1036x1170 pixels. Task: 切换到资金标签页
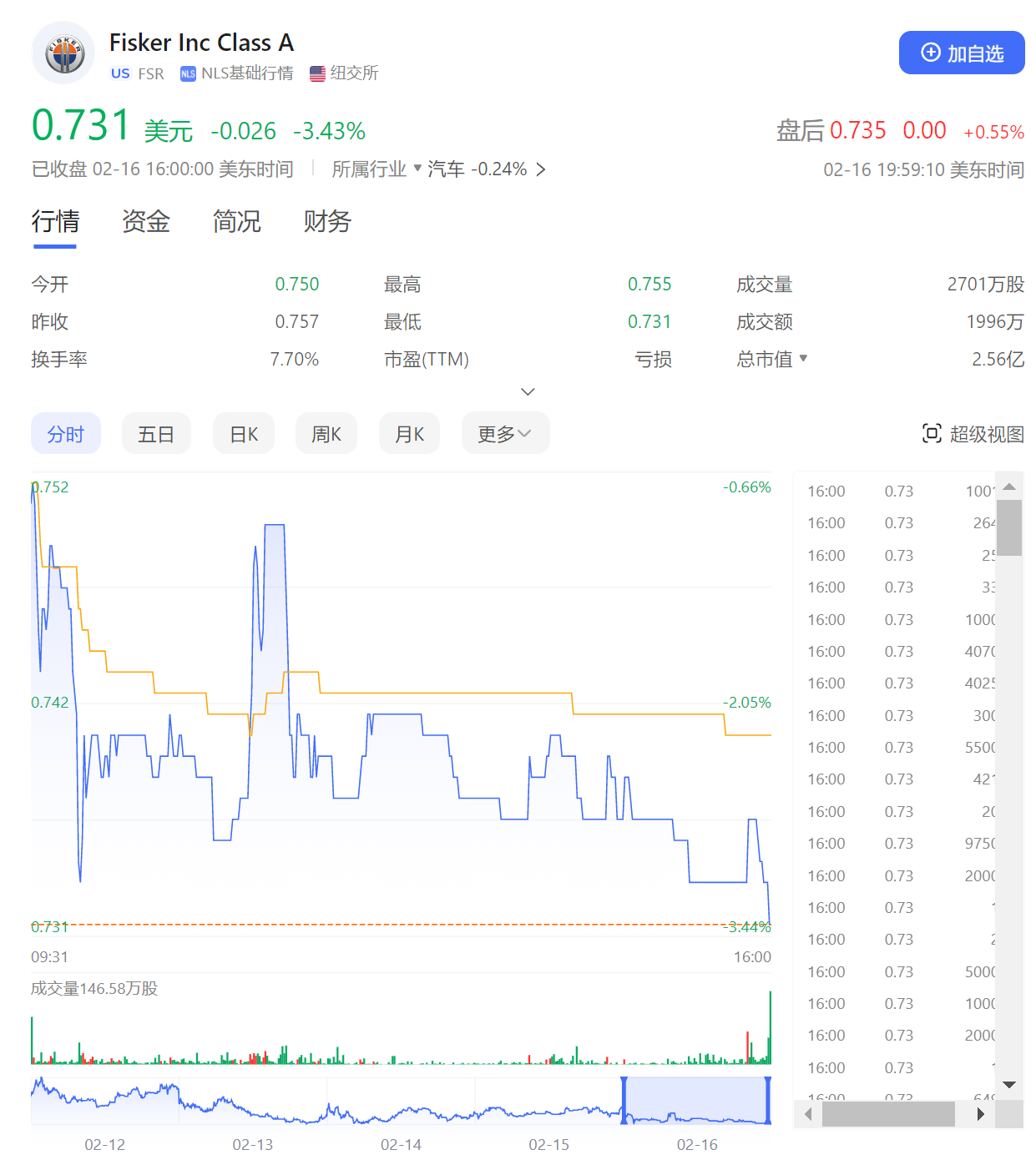145,221
